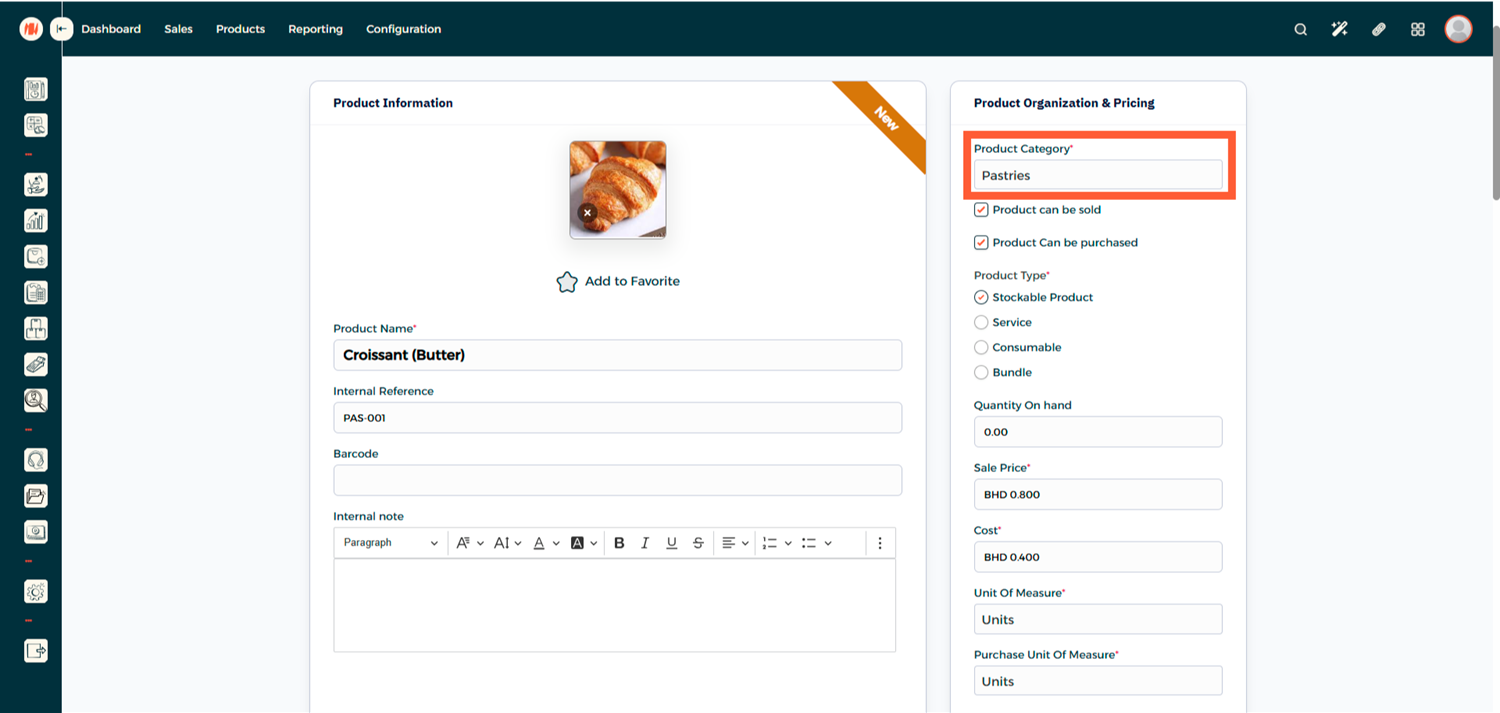Uncheck Product can be sold checkbox
1500x713 pixels.
981,210
